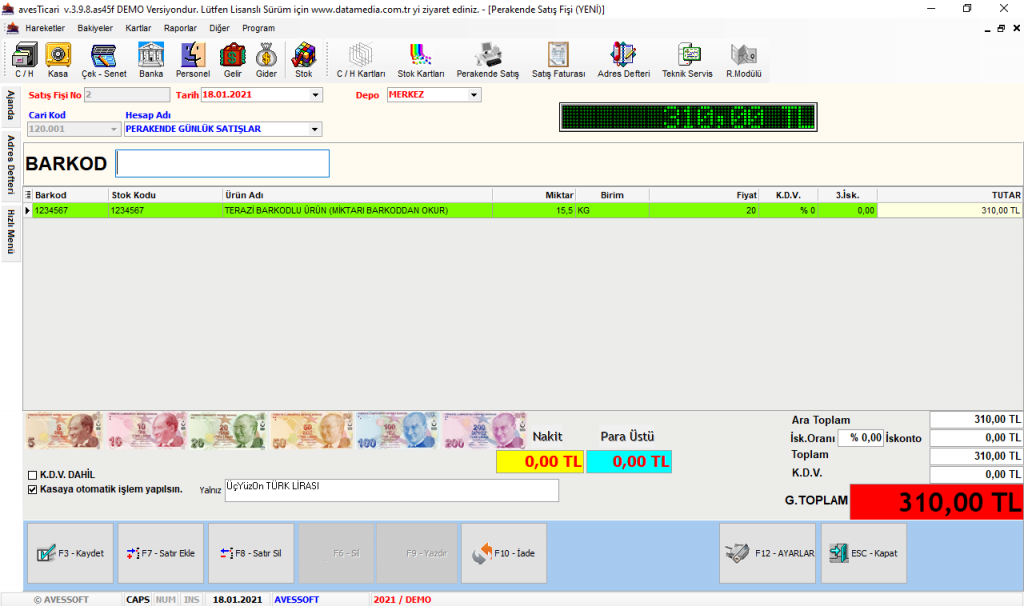Open the Hareketler menu
The height and width of the screenshot is (606, 1024).
point(44,28)
